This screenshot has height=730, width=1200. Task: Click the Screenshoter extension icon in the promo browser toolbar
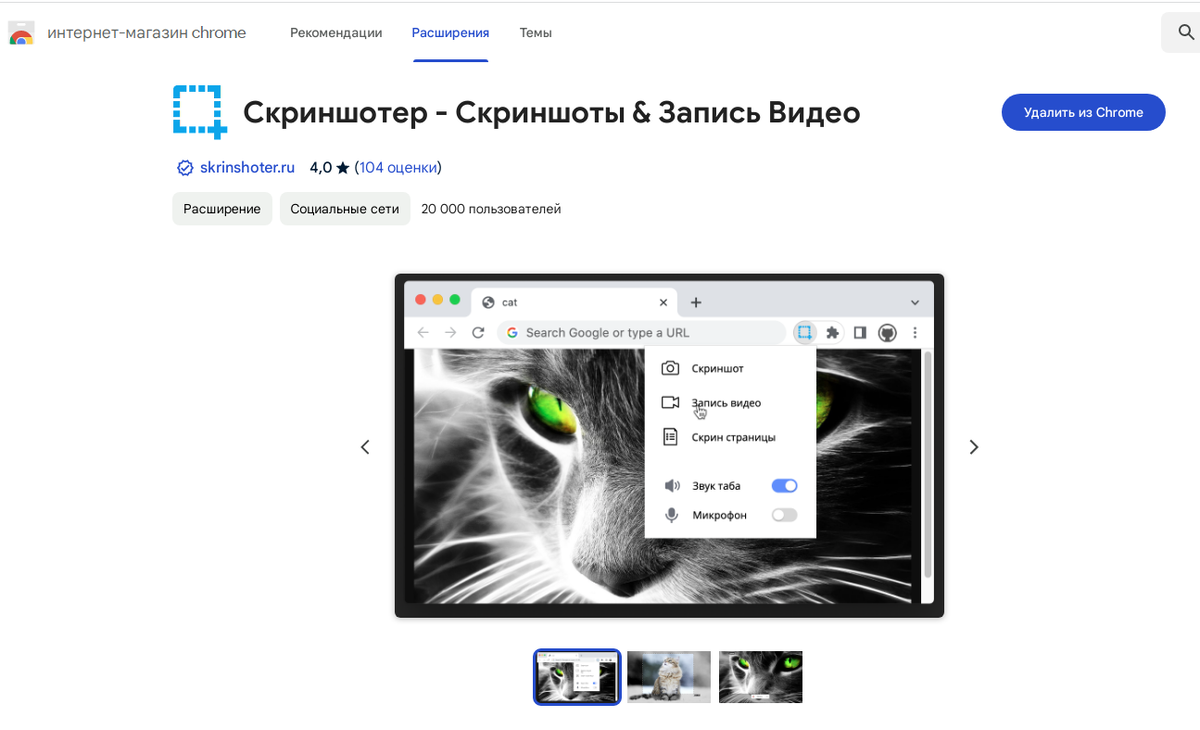pyautogui.click(x=804, y=332)
